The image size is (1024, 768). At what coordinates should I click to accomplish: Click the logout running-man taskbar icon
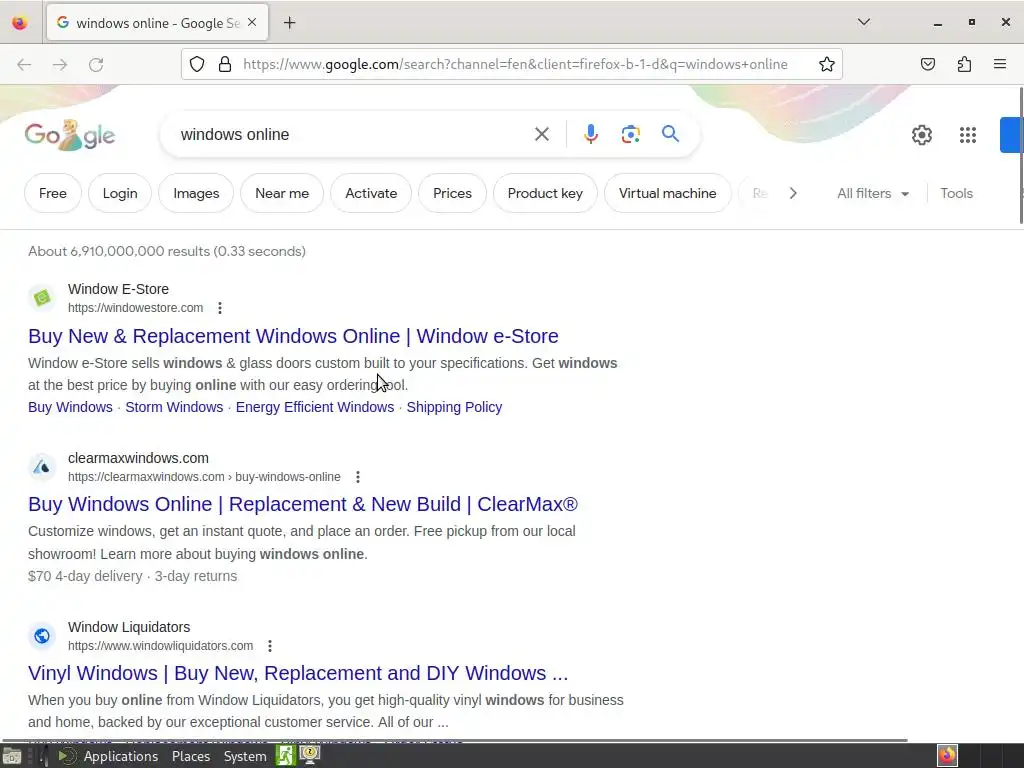click(x=285, y=756)
